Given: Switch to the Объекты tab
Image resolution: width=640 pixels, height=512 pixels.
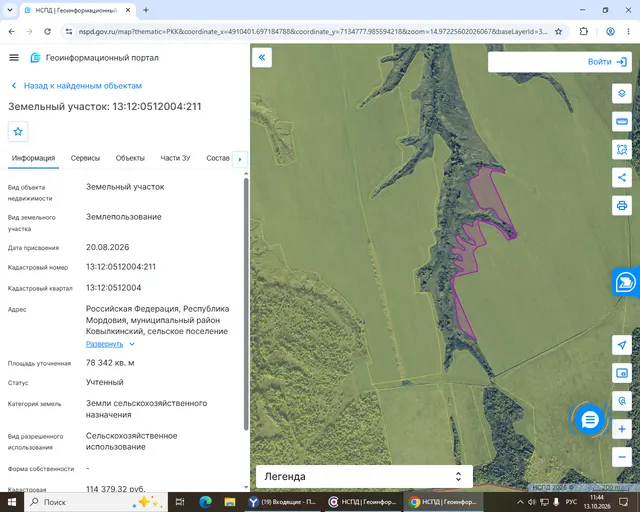Looking at the screenshot, I should [x=130, y=158].
